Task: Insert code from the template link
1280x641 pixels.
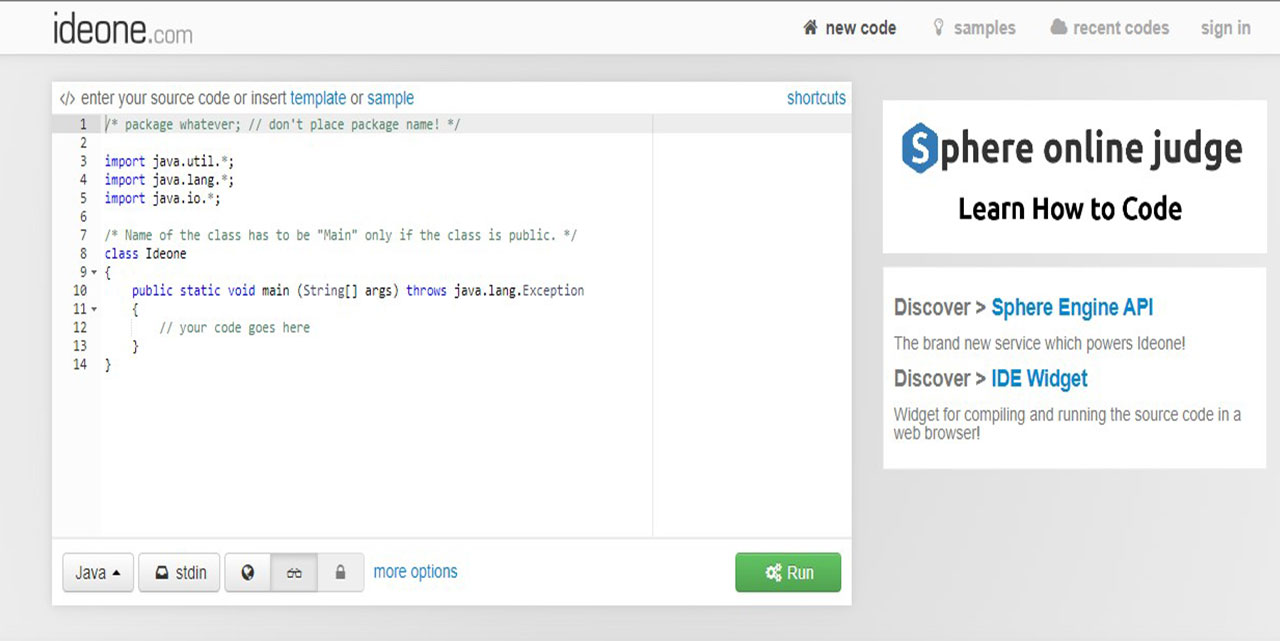Action: click(x=318, y=98)
